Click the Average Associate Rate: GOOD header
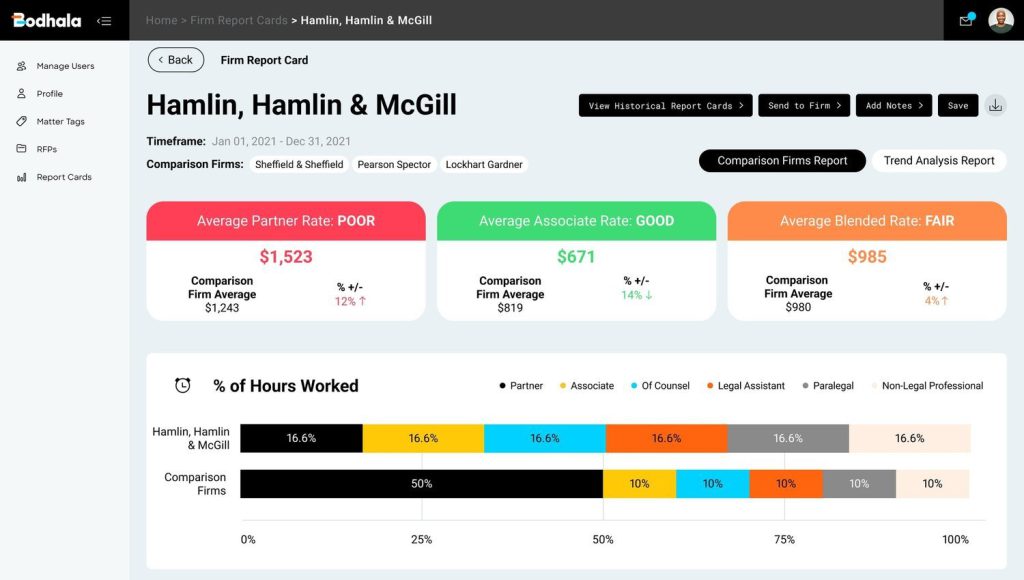The width and height of the screenshot is (1024, 580). (577, 221)
